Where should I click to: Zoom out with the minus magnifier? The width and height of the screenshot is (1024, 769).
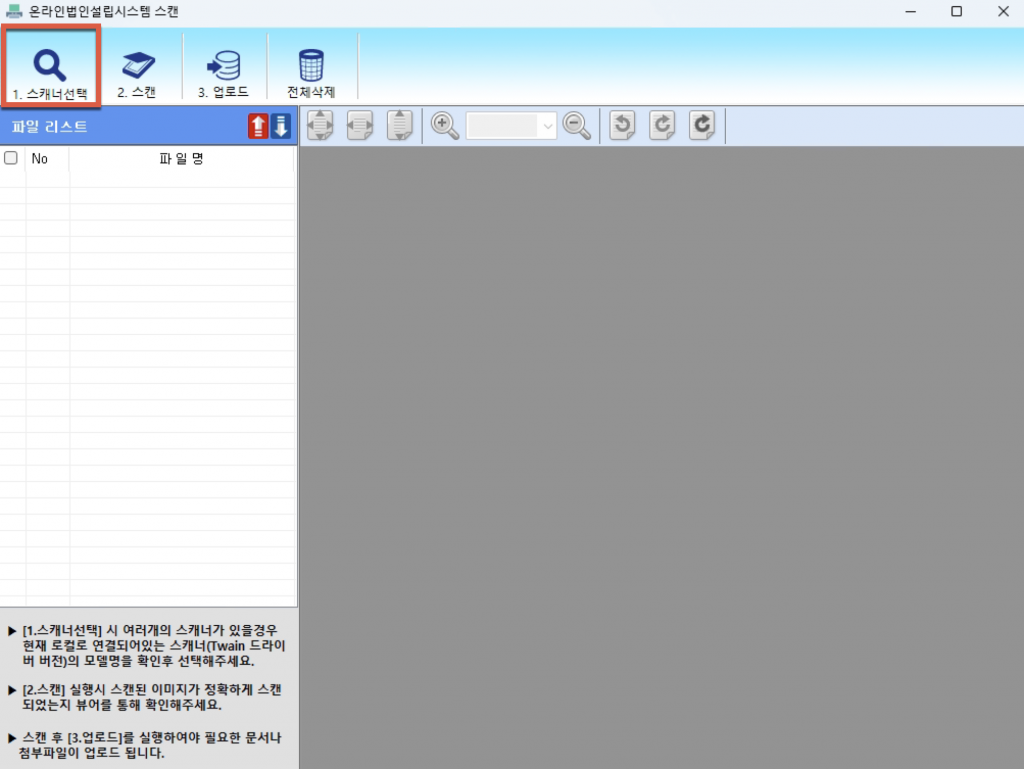pyautogui.click(x=577, y=125)
